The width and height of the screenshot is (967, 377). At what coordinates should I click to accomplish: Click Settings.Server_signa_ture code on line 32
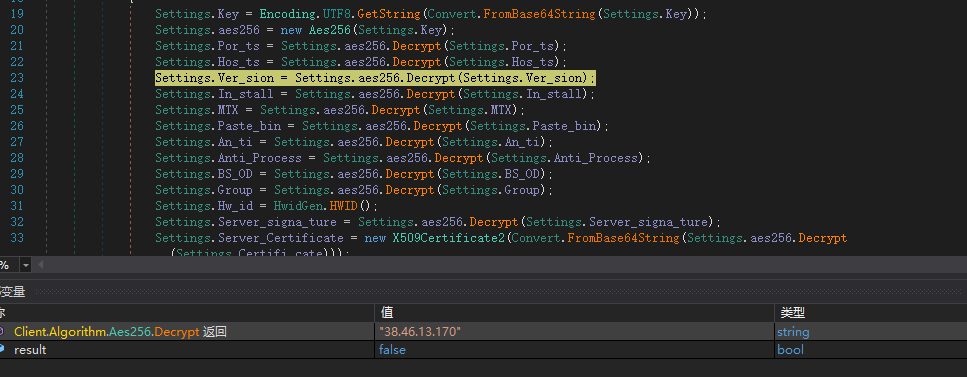pyautogui.click(x=438, y=222)
